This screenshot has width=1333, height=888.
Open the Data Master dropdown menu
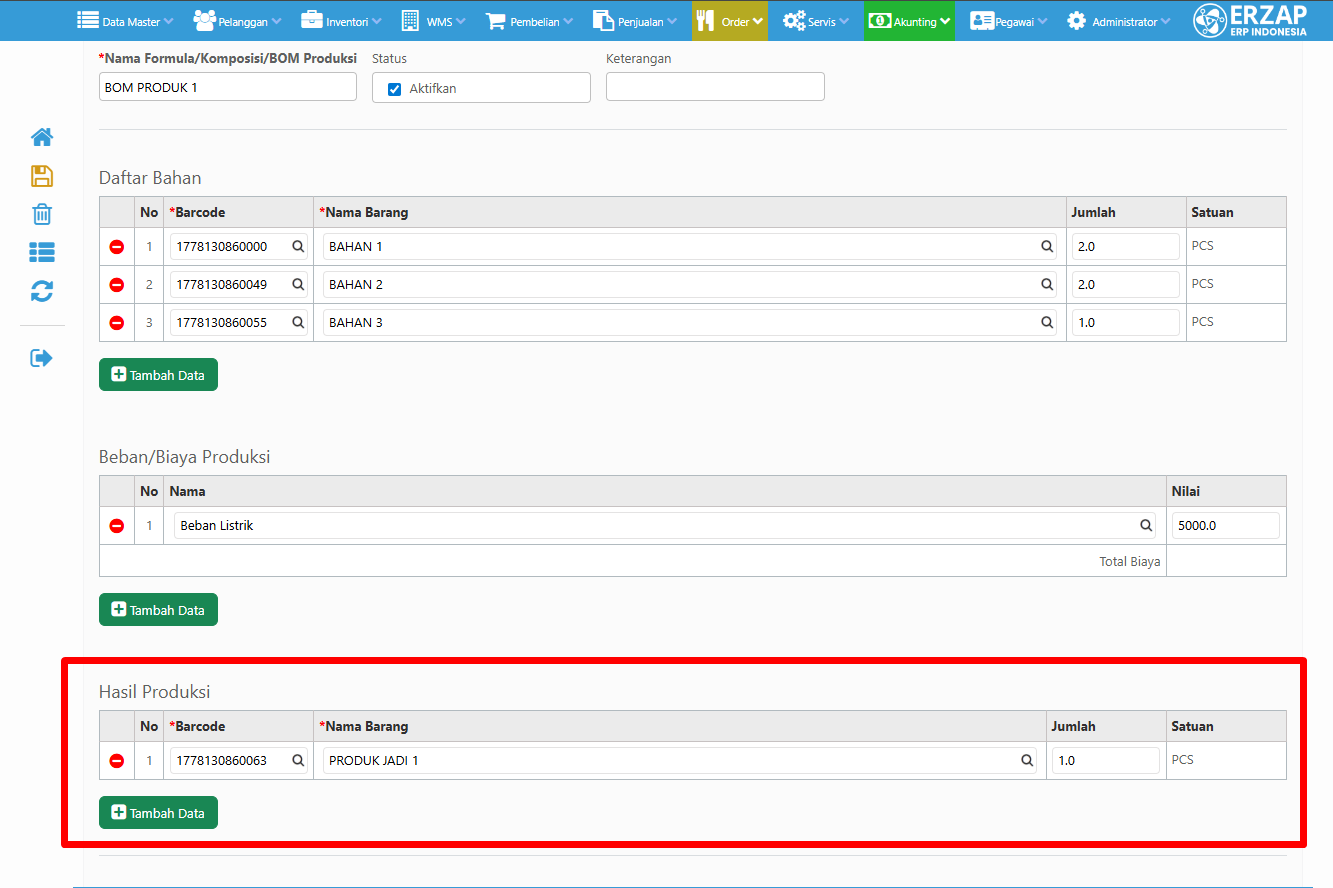(x=125, y=20)
